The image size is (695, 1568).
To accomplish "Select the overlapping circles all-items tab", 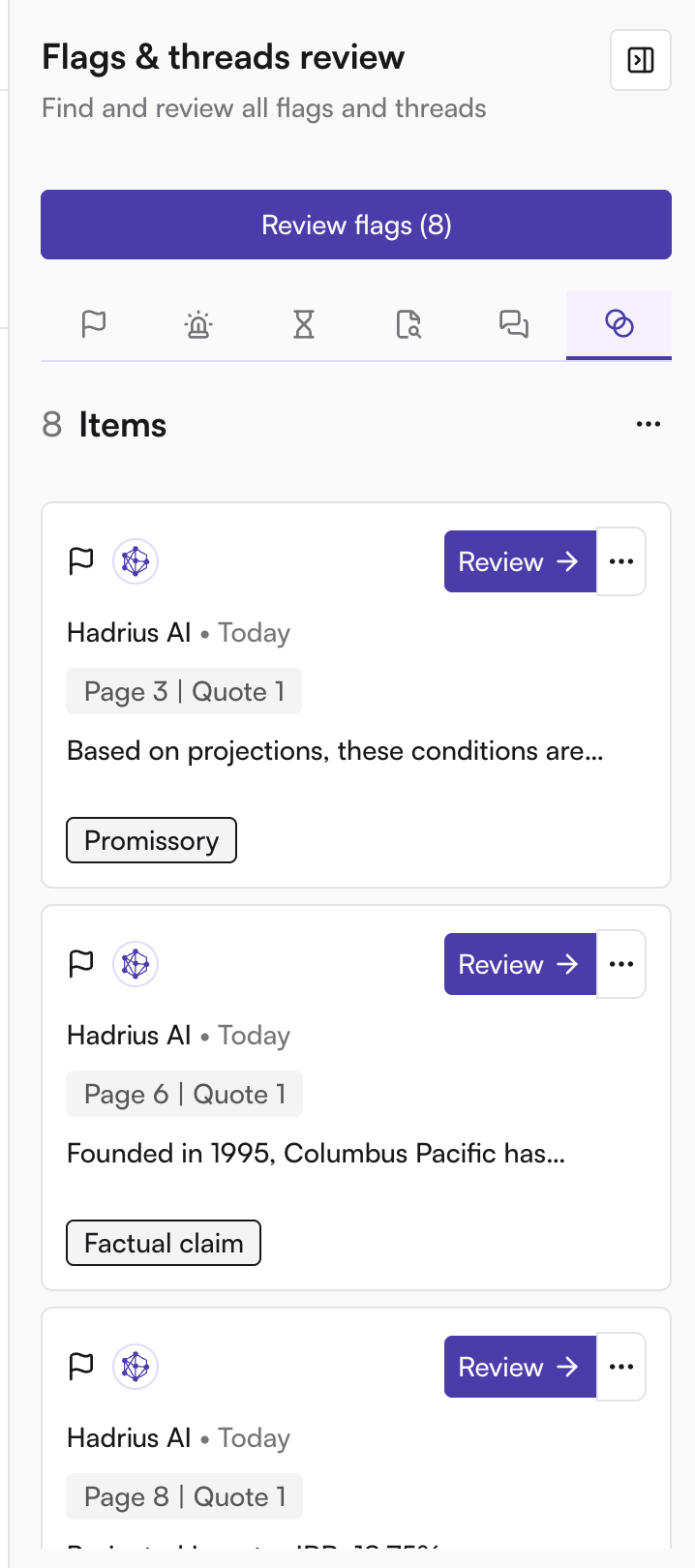I will tap(619, 323).
